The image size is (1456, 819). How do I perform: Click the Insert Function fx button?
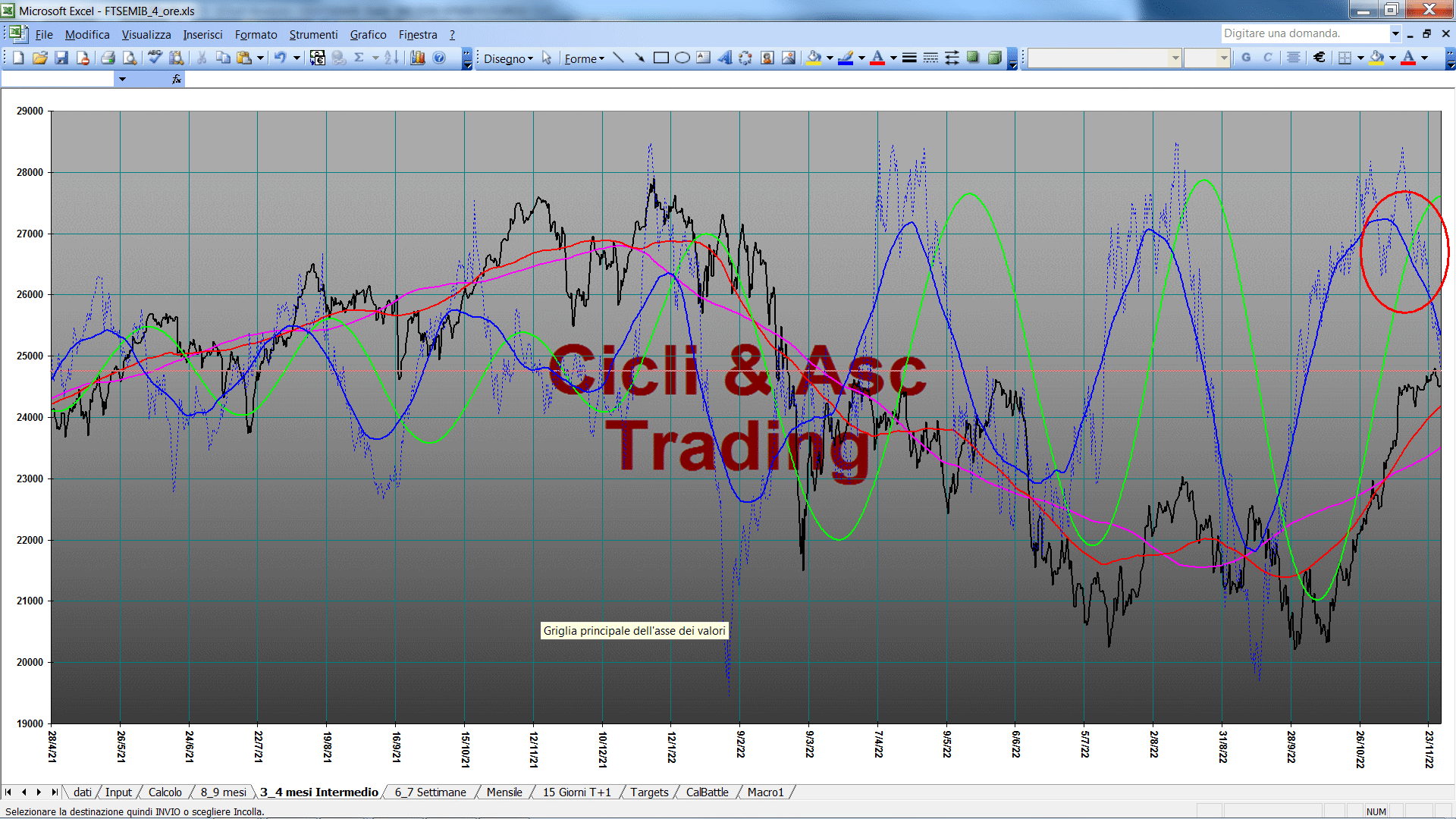(177, 79)
